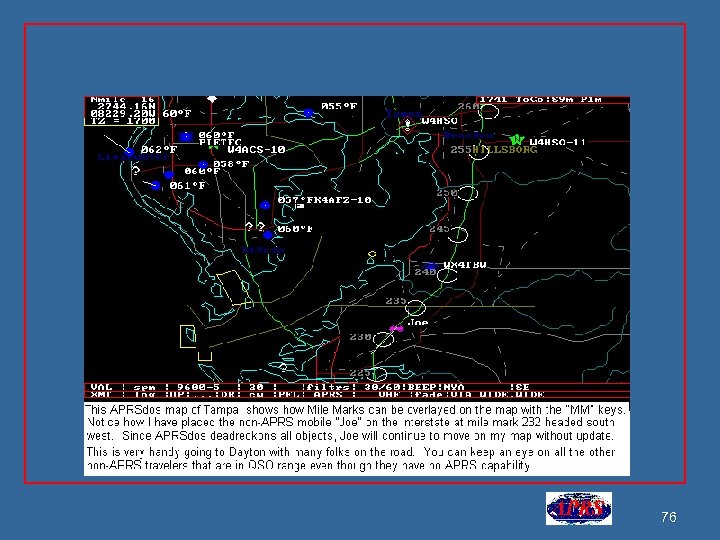Viewport: 720px width, 540px height.
Task: Click the mile mark 255 circle
Action: click(478, 152)
